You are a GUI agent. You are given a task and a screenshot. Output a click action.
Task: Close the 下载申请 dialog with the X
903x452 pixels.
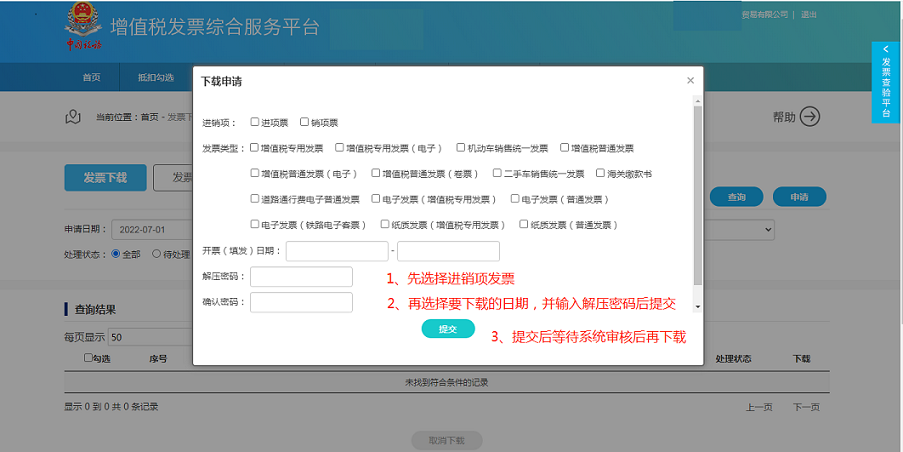(x=690, y=81)
